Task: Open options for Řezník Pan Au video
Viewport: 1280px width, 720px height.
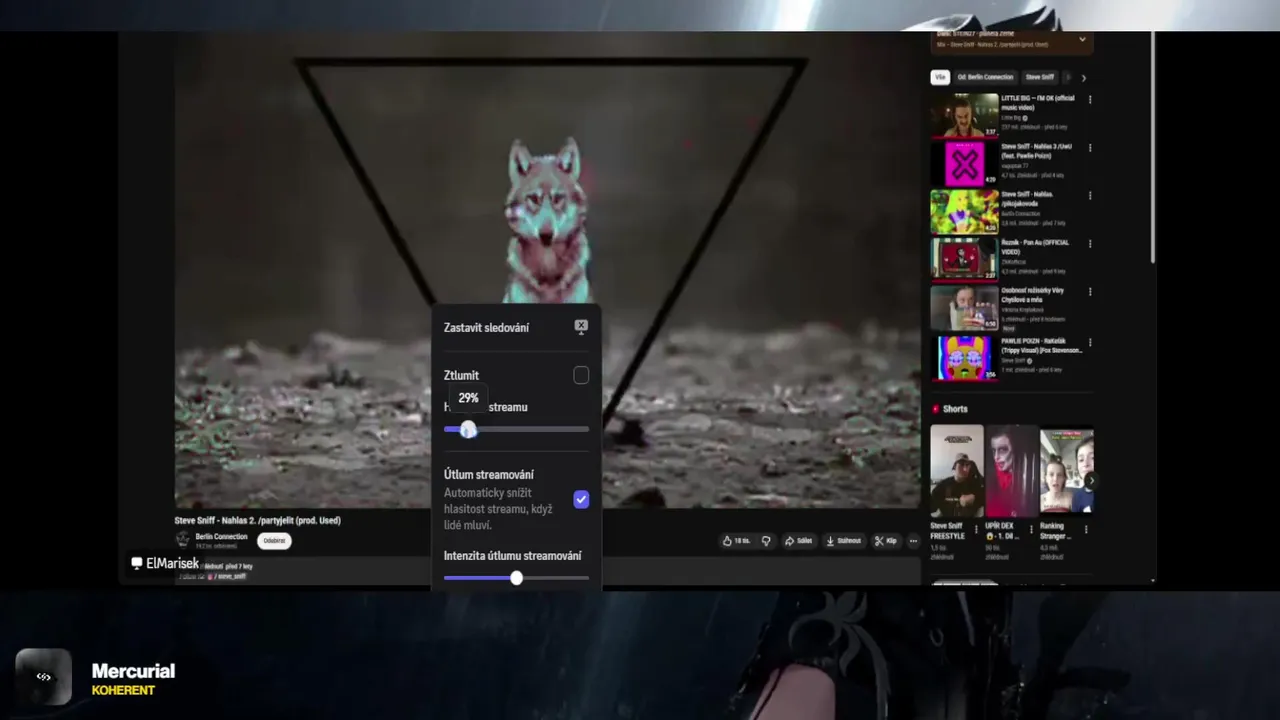Action: [x=1090, y=244]
